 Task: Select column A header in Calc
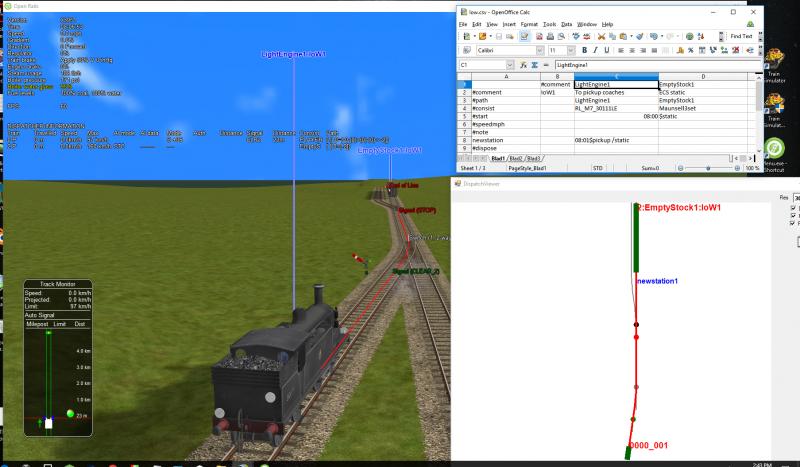point(506,76)
